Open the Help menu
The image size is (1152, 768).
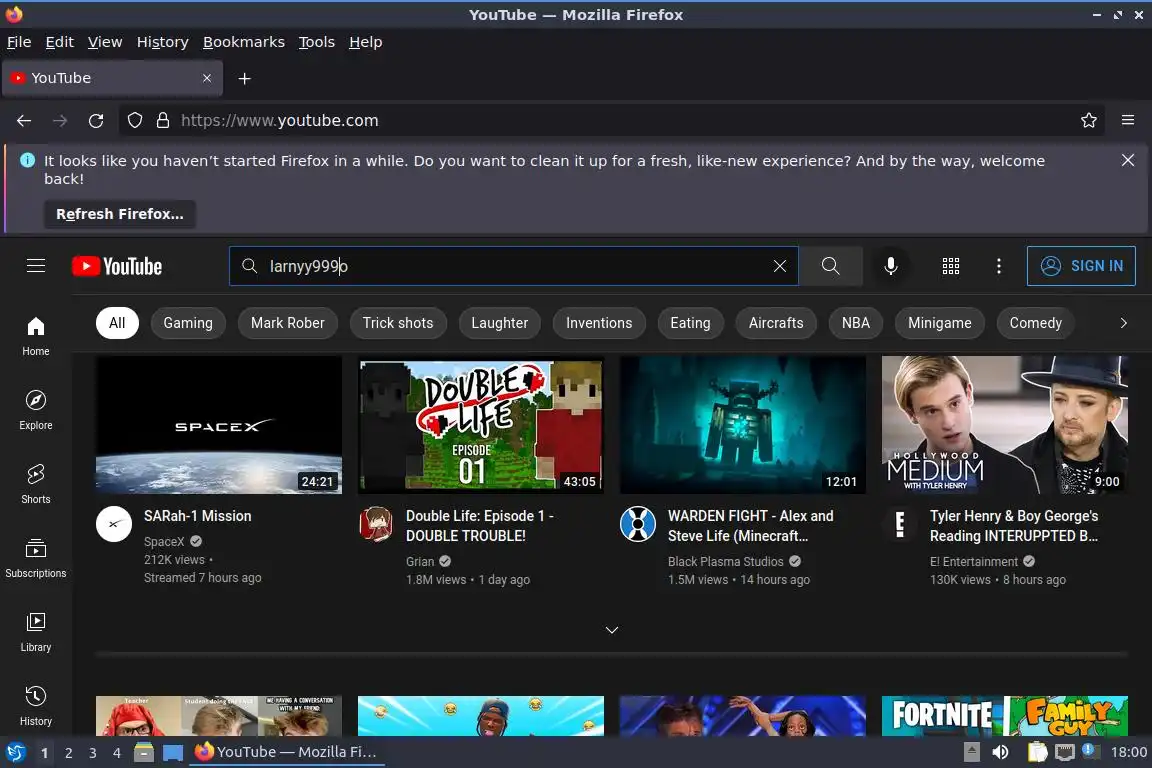pyautogui.click(x=365, y=42)
